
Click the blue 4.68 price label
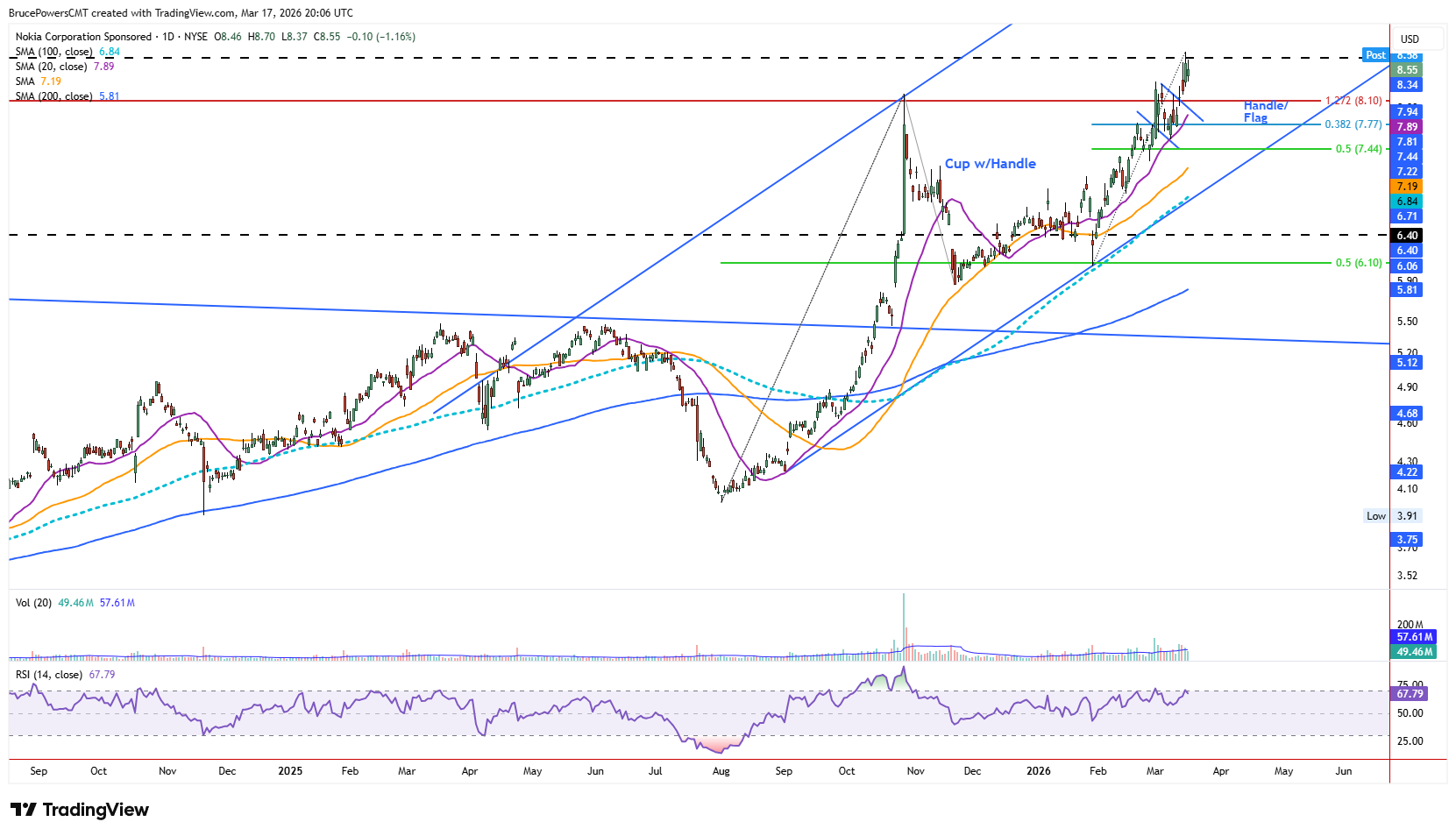(1407, 414)
